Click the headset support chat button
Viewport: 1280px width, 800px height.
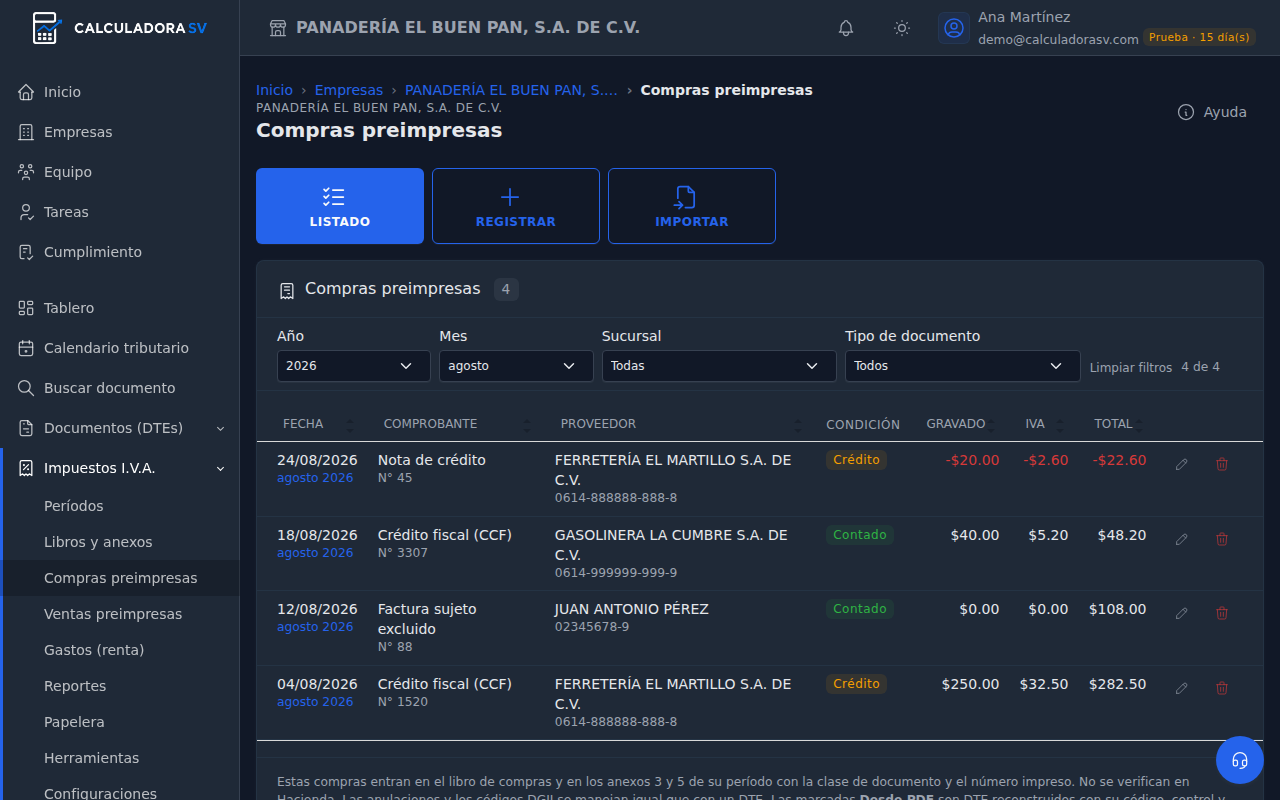(x=1240, y=760)
